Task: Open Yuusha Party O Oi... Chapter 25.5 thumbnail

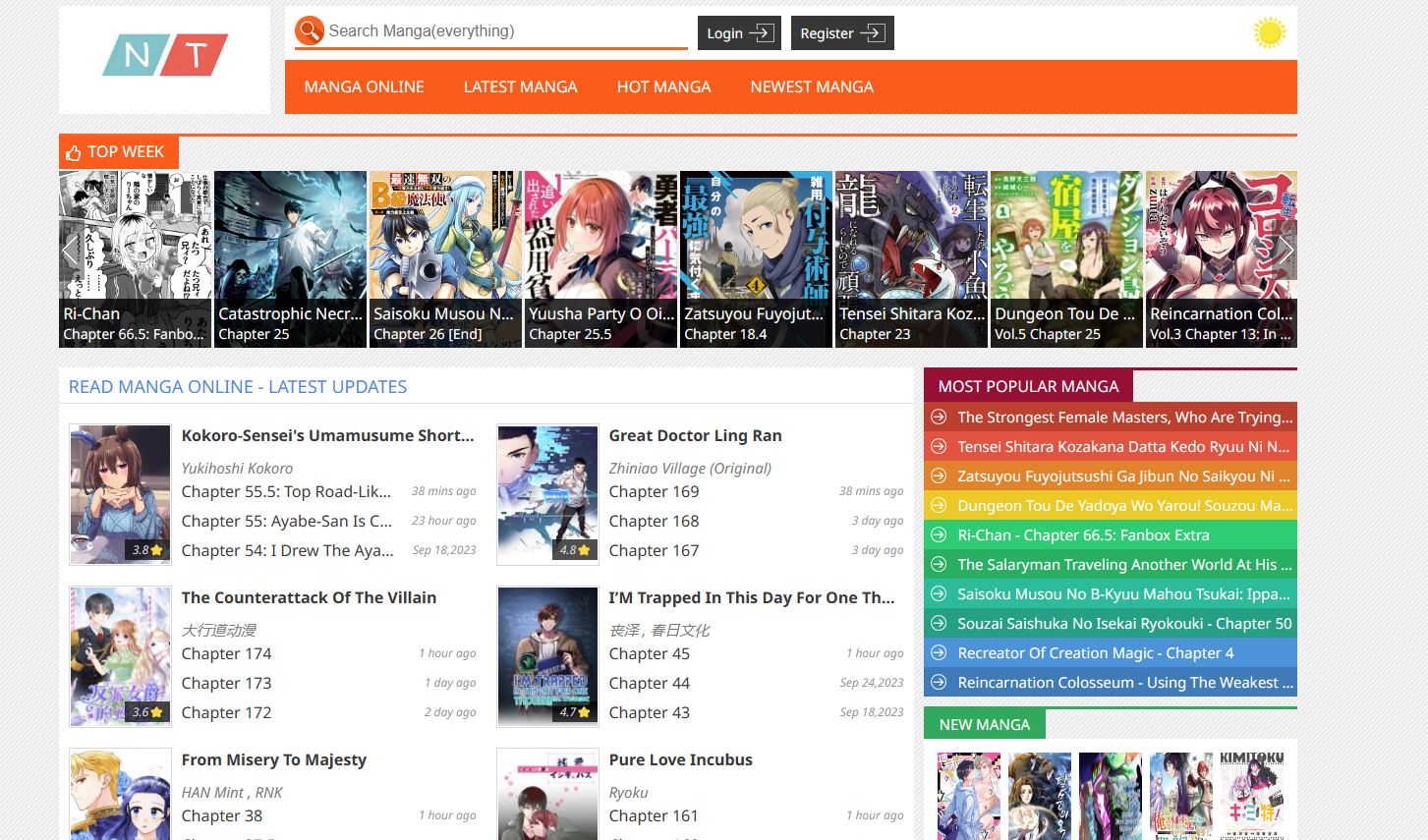Action: (x=600, y=259)
